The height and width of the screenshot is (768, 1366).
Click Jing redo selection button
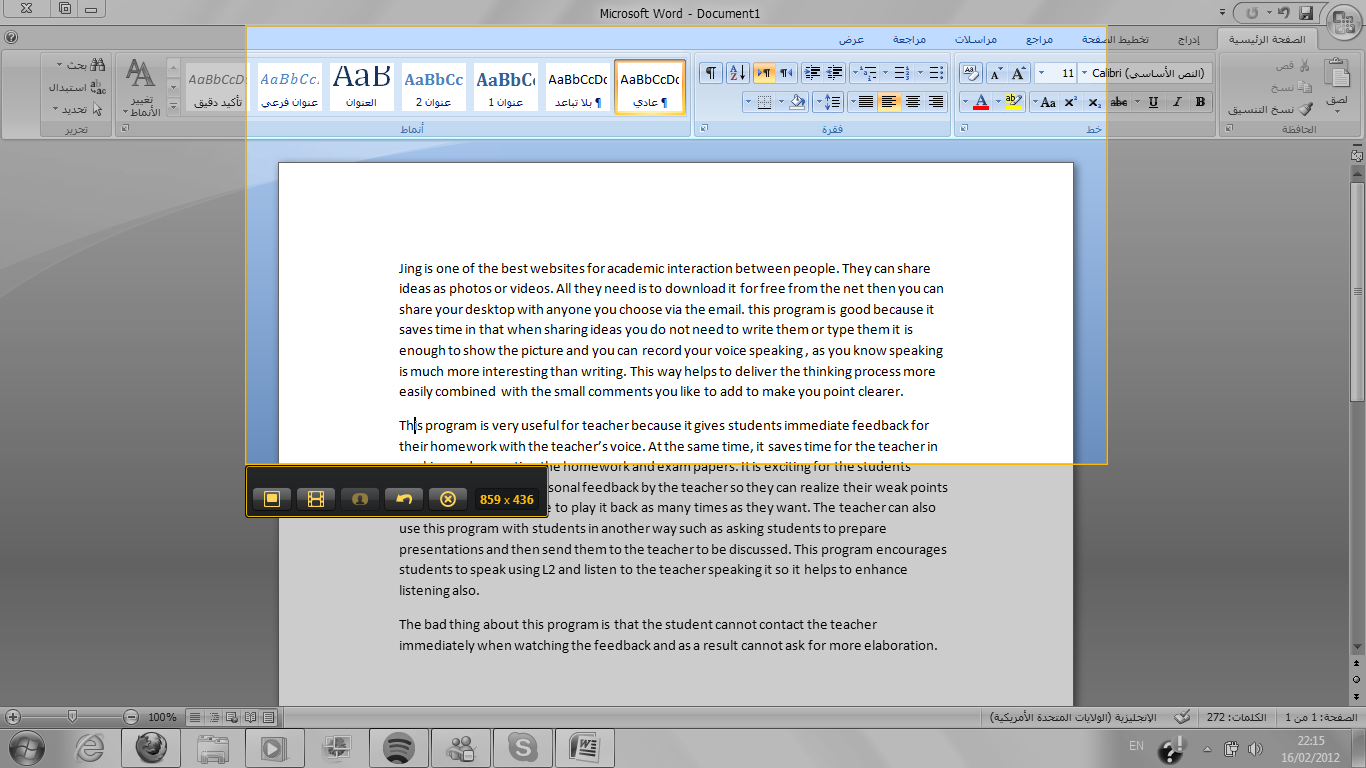404,499
